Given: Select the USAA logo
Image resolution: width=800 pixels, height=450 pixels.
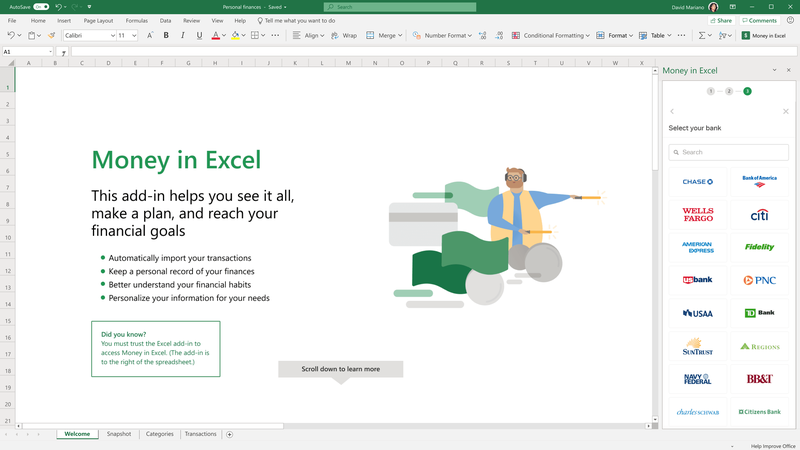Looking at the screenshot, I should coord(697,313).
